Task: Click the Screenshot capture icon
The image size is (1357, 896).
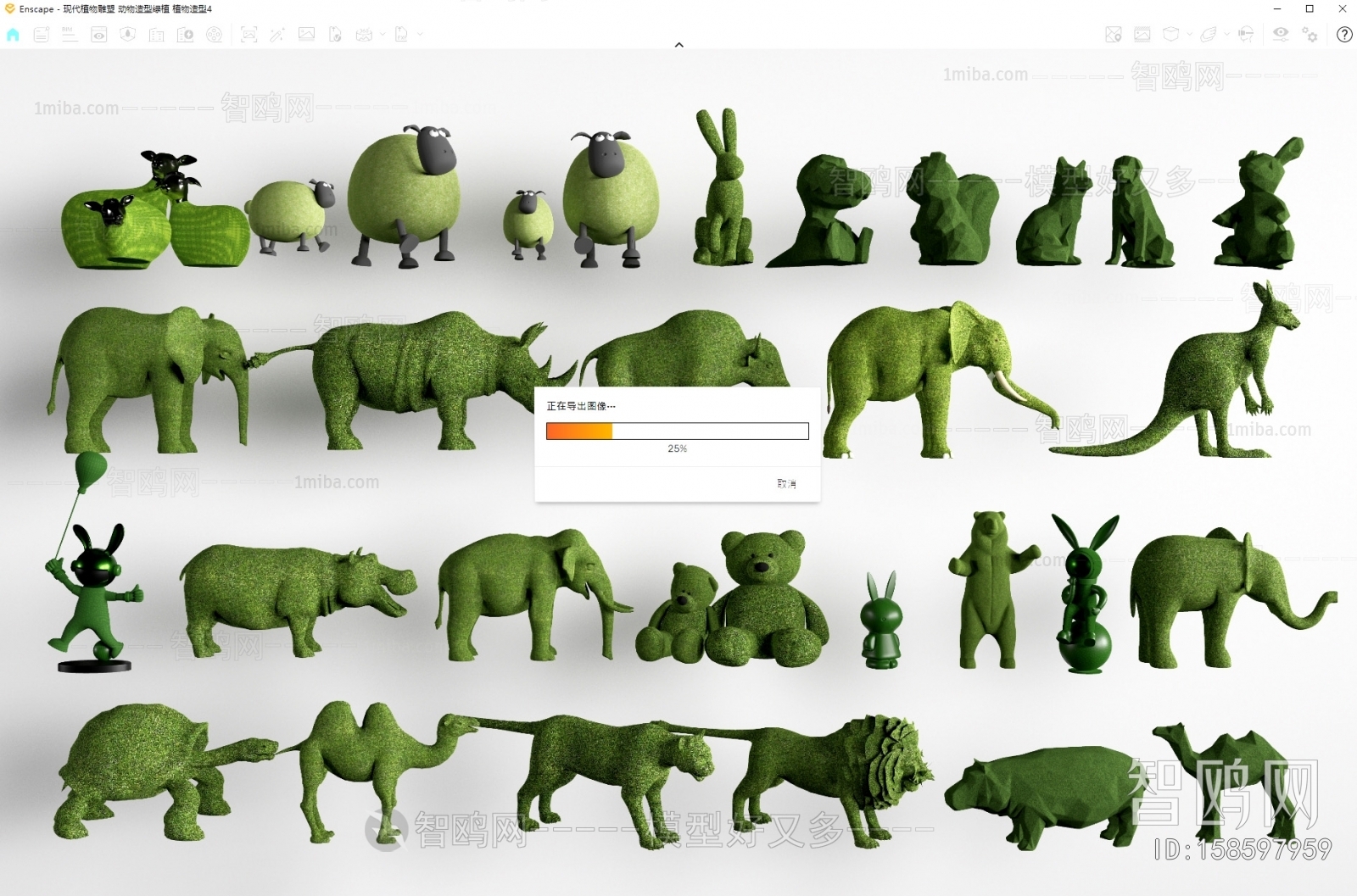Action: coord(249,35)
